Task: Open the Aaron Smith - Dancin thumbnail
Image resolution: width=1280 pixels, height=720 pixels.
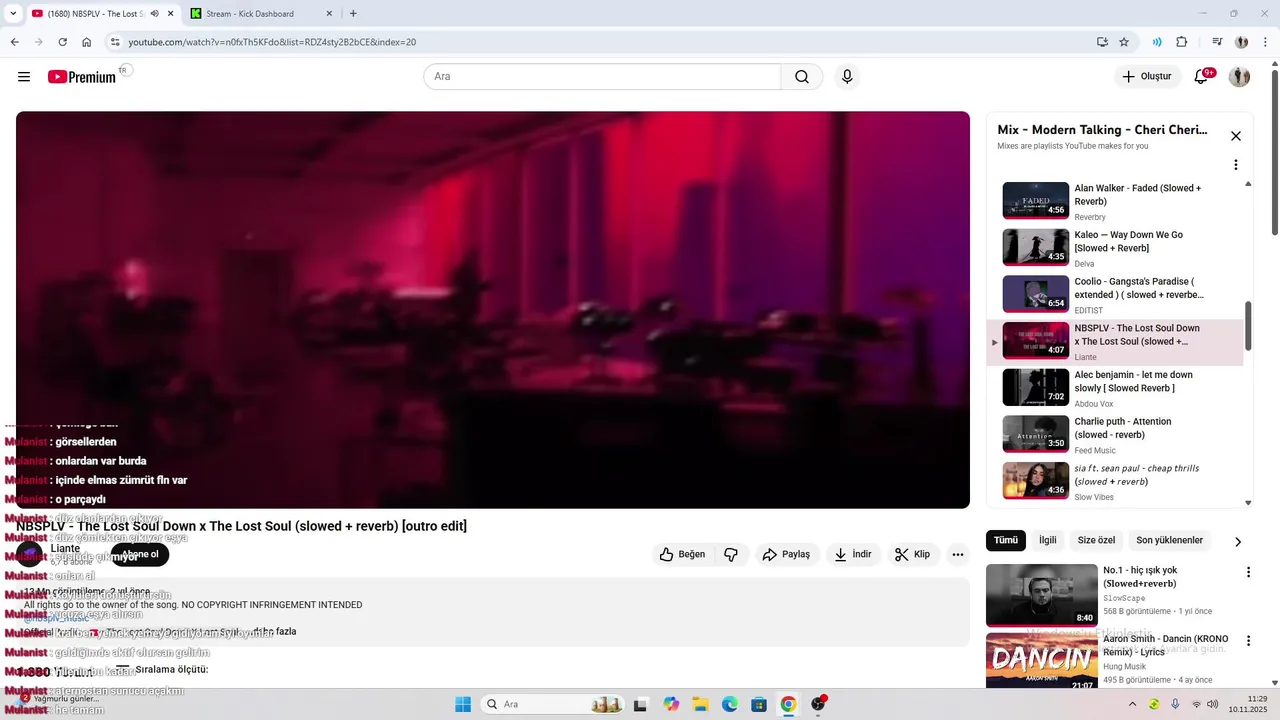Action: click(1042, 660)
